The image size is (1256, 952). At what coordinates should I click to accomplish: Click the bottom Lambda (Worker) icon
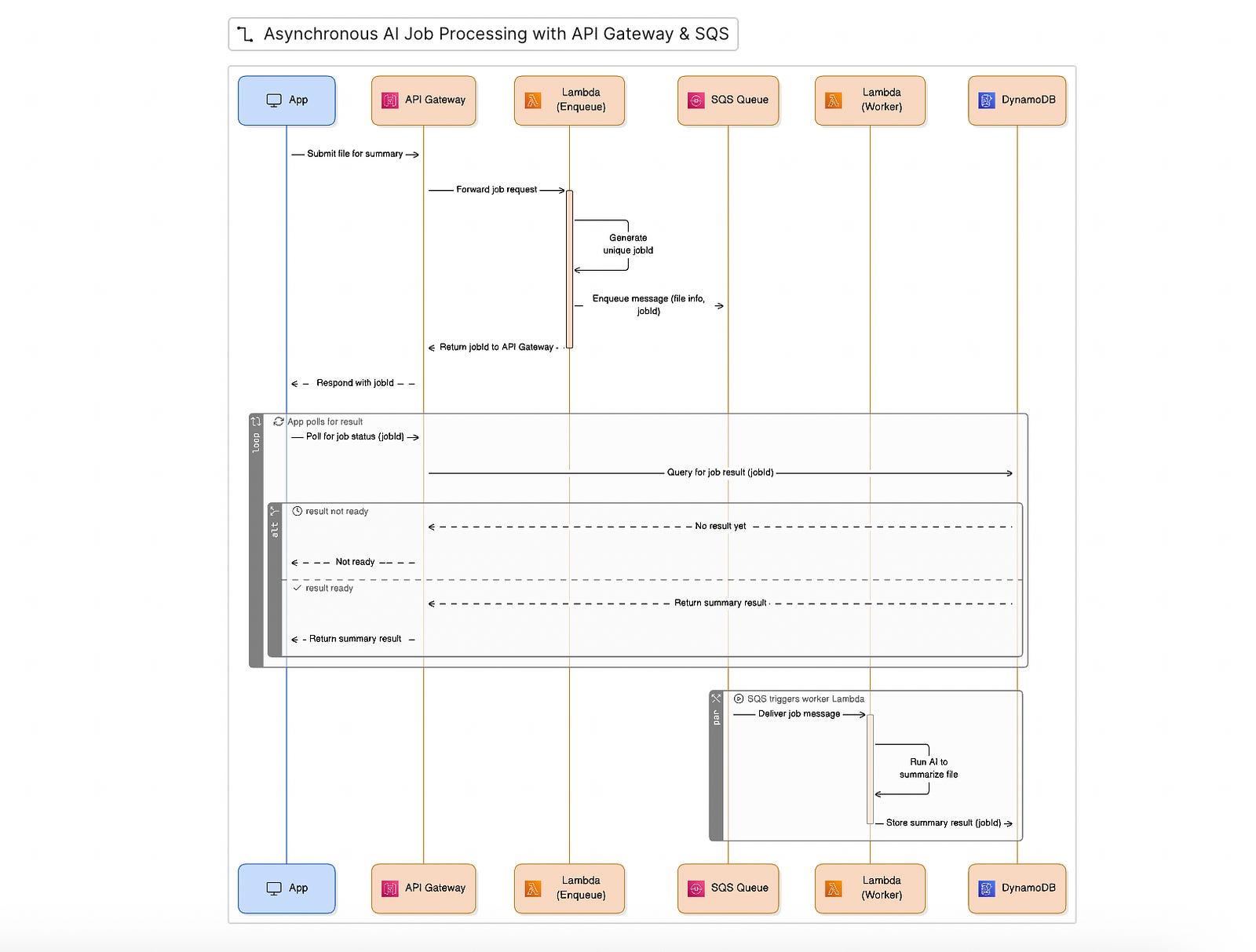834,888
